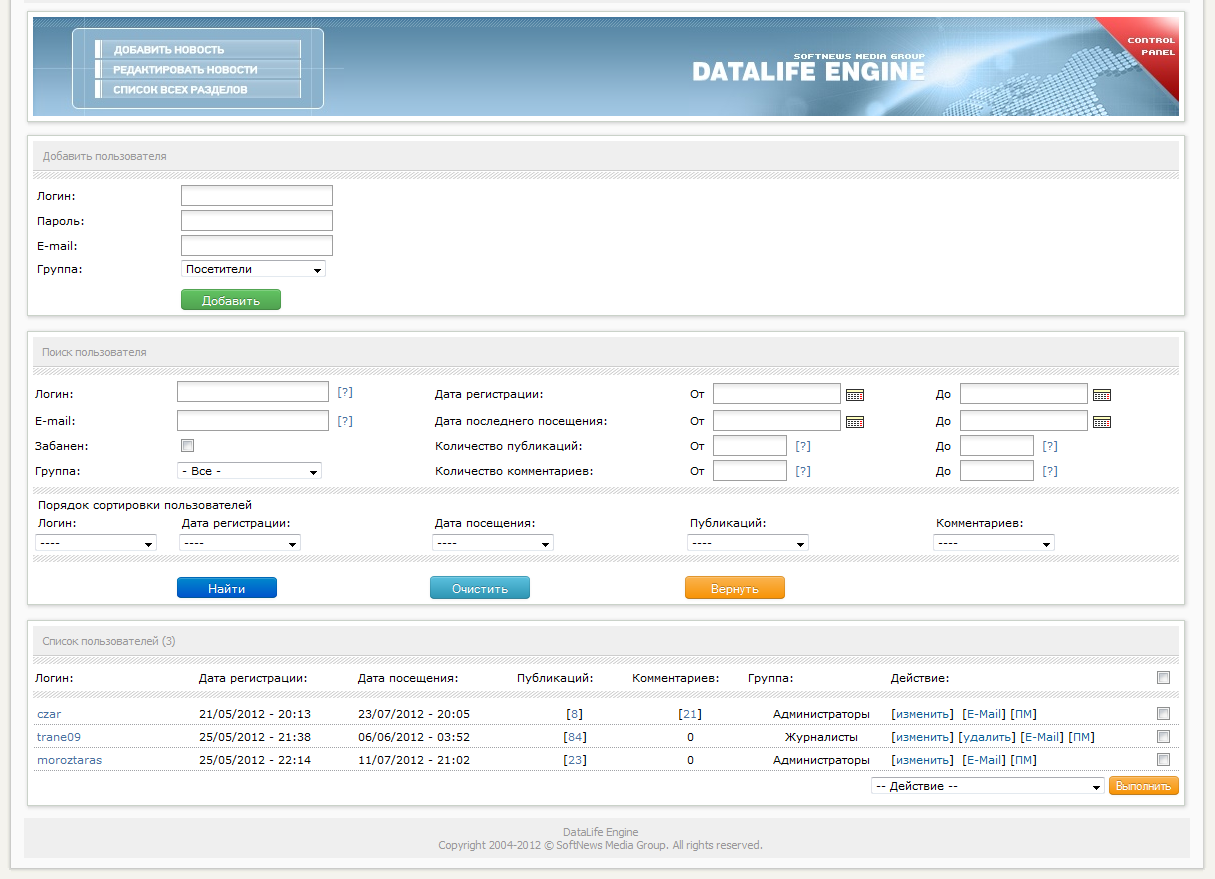
Task: Expand the Действие bulk action dropdown
Action: coord(987,786)
